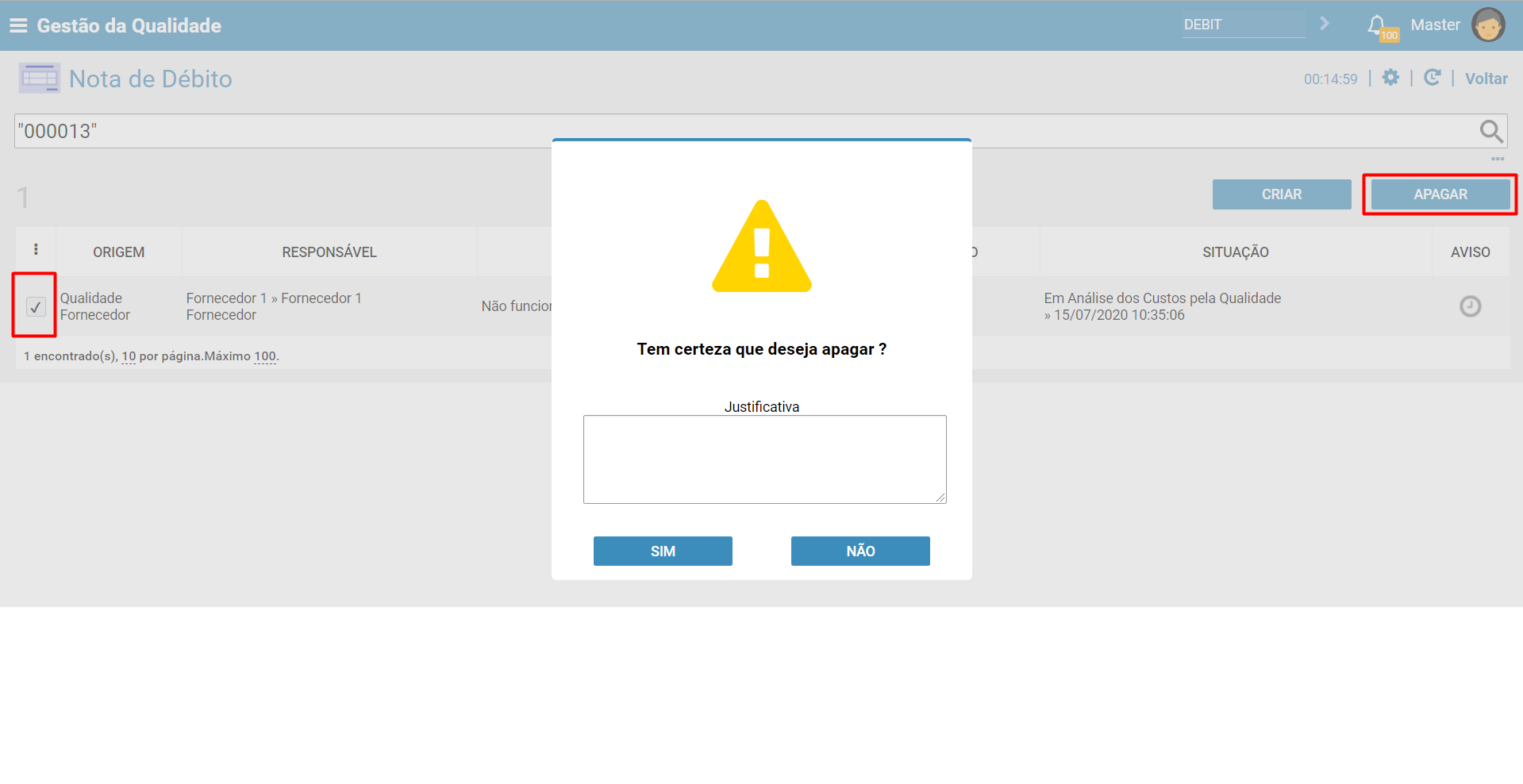Image resolution: width=1523 pixels, height=784 pixels.
Task: Sort by the RESPONSÁVEL column header
Action: pyautogui.click(x=329, y=252)
